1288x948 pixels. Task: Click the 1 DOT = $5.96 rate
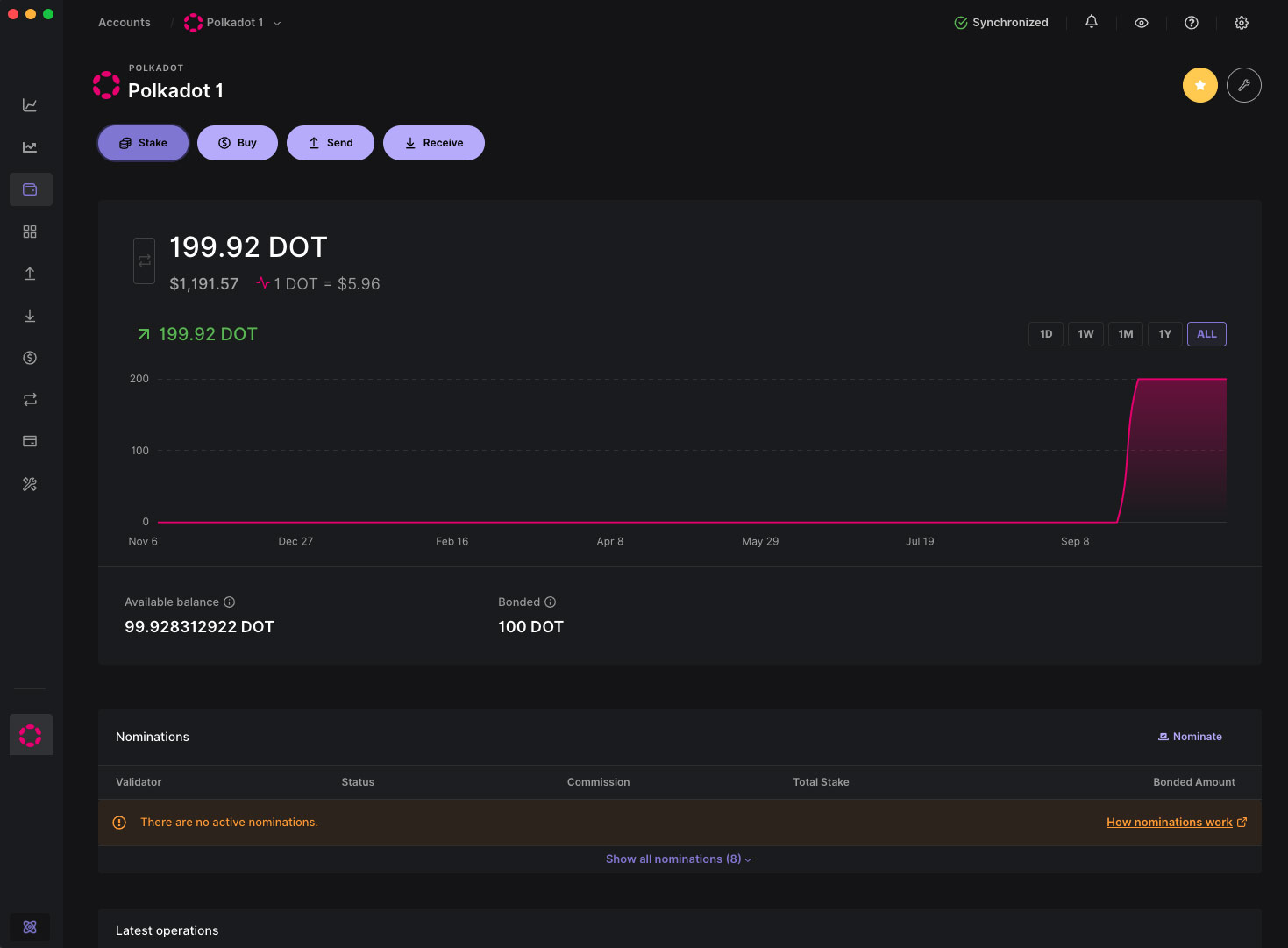[327, 284]
